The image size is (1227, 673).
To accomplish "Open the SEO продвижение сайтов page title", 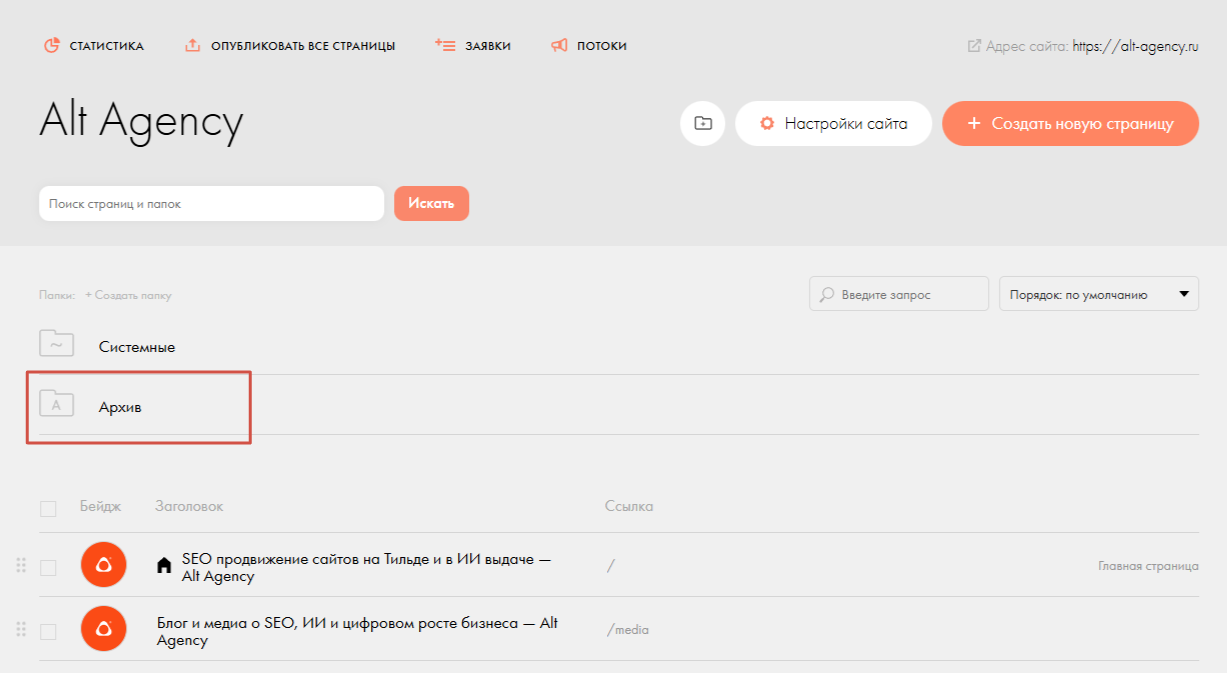I will coord(366,568).
